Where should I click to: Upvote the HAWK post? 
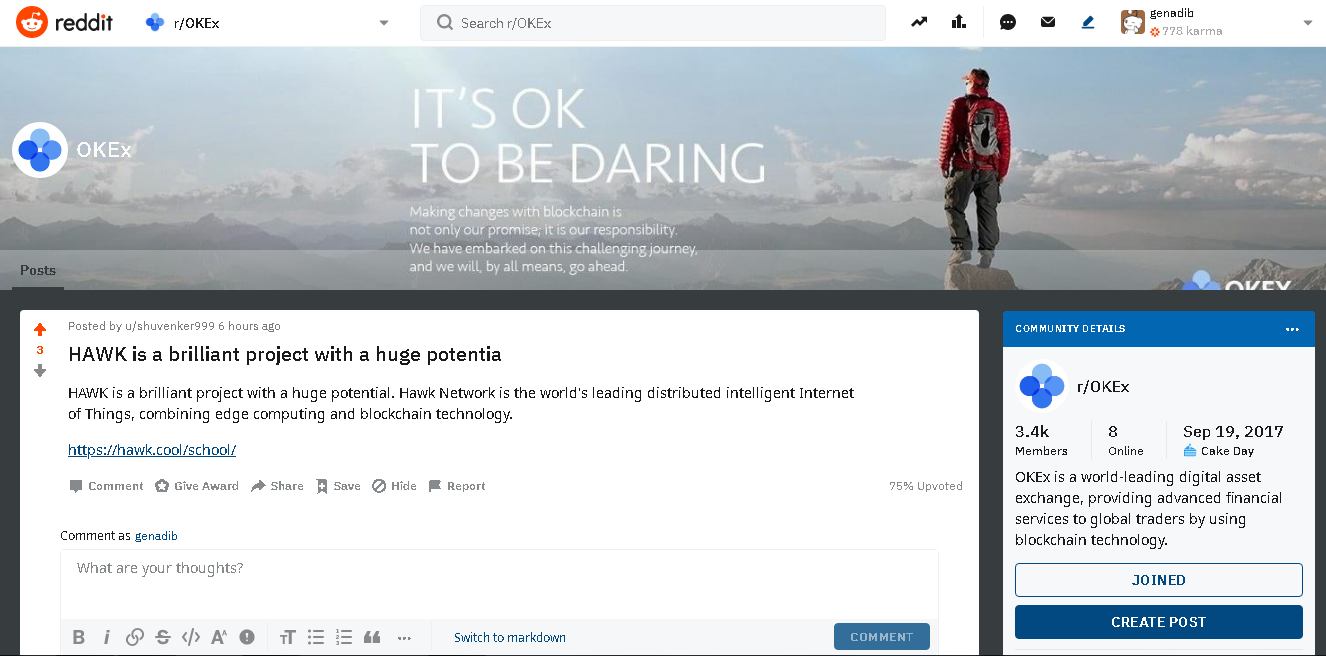[x=40, y=329]
